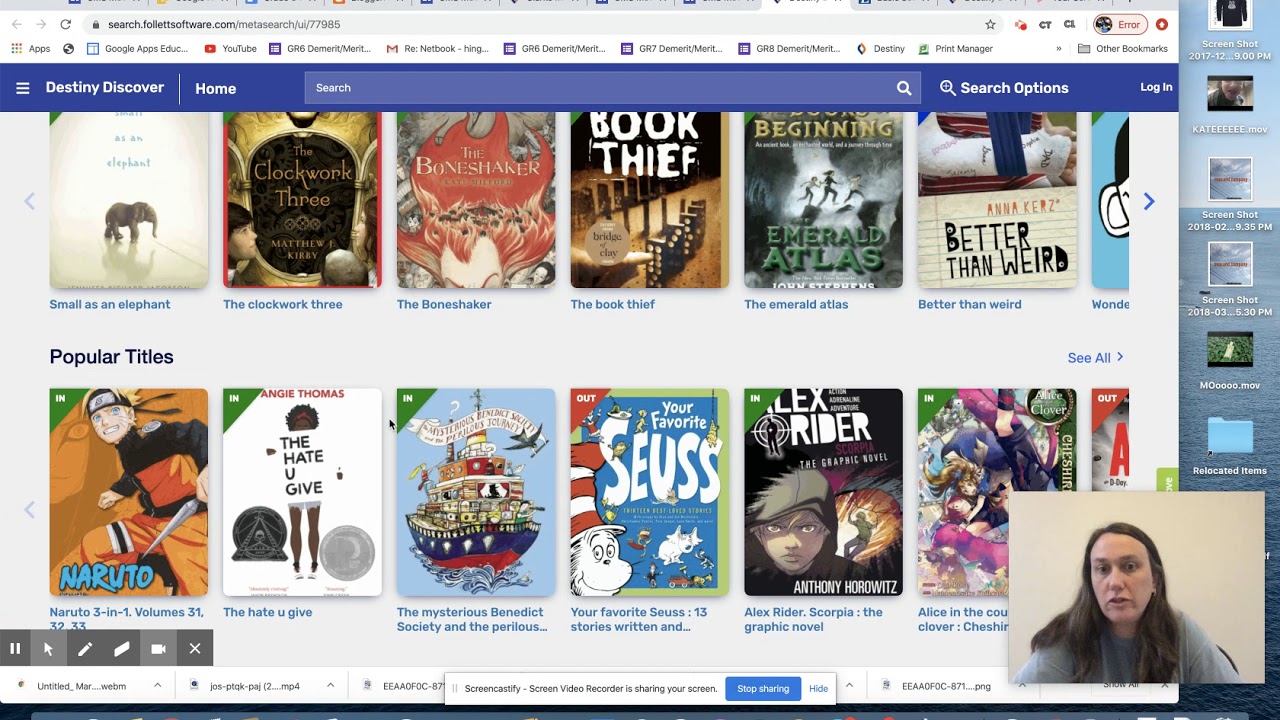This screenshot has height=720, width=1280.
Task: See All Popular Titles
Action: pos(1096,358)
